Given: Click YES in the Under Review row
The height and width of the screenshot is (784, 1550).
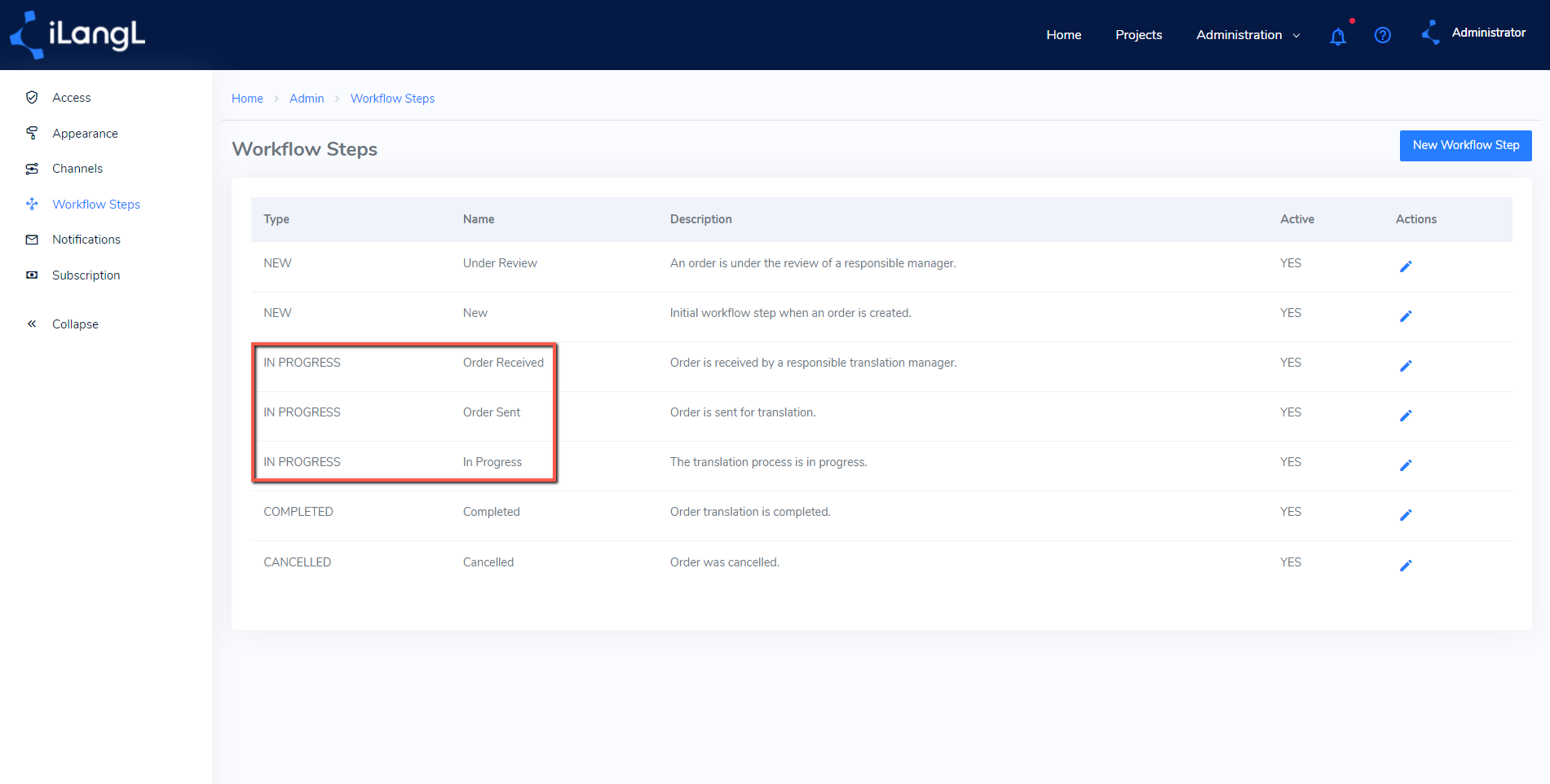Looking at the screenshot, I should click(1291, 263).
